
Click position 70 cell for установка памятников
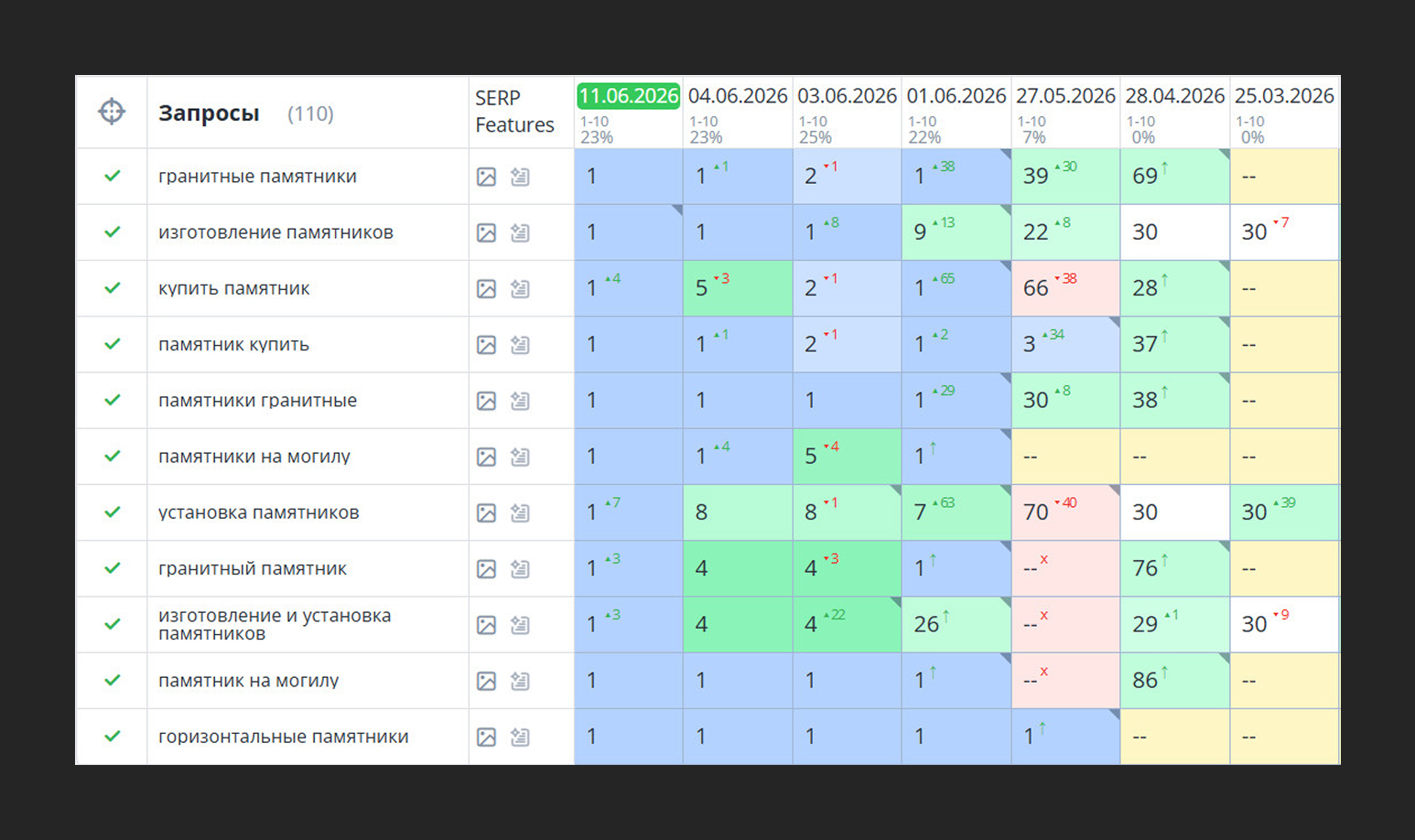[x=1065, y=512]
